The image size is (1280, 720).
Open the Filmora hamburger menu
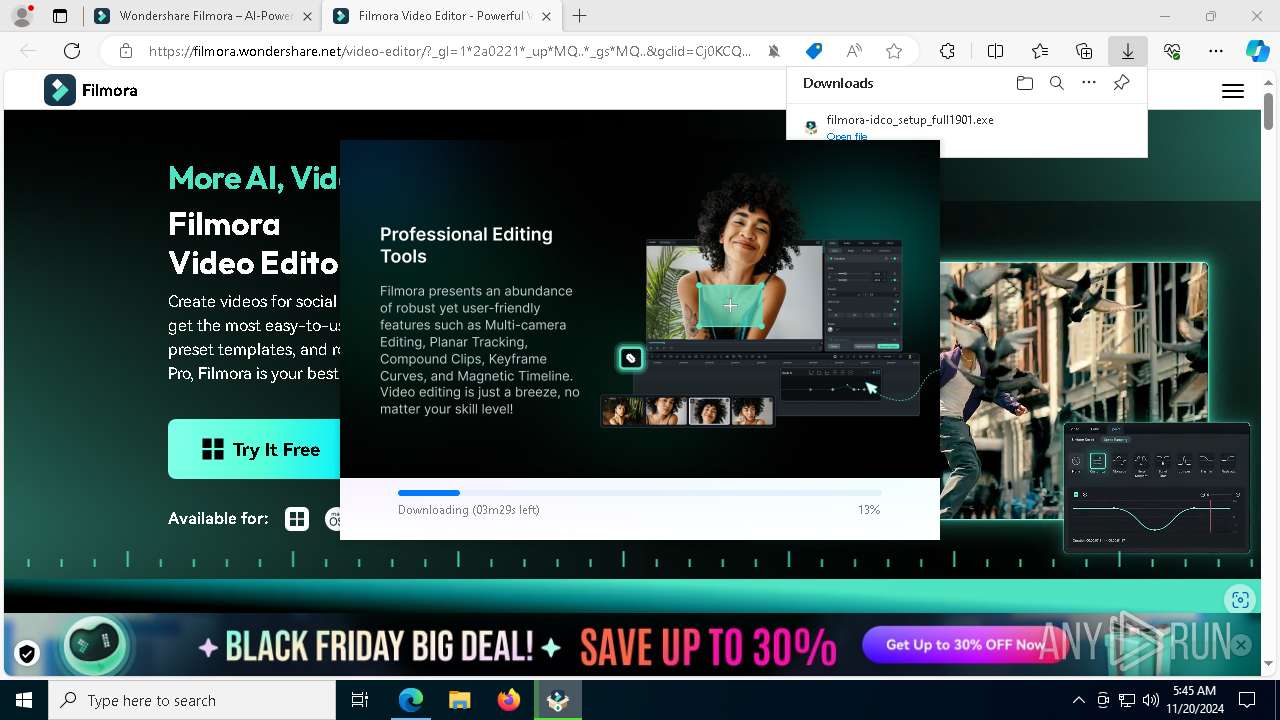pos(1233,91)
